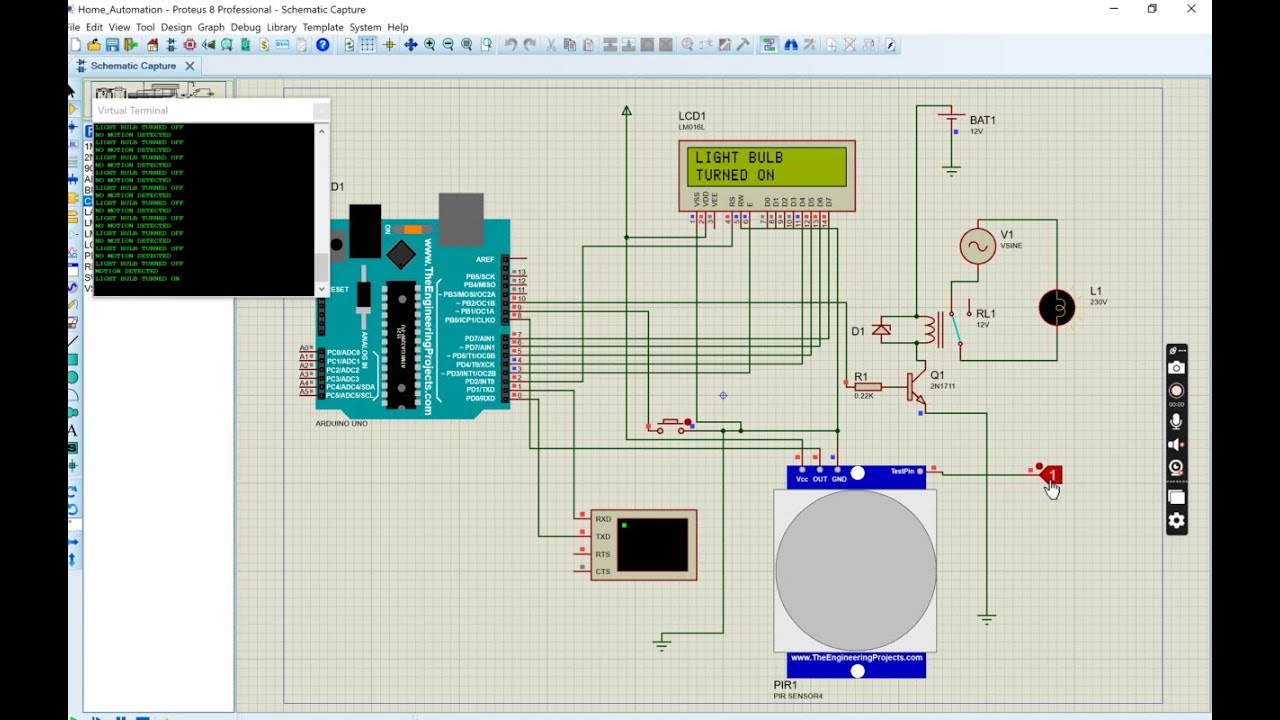Screen dimensions: 1280x720
Task: Select Junction Dot mode tool
Action: click(x=73, y=126)
